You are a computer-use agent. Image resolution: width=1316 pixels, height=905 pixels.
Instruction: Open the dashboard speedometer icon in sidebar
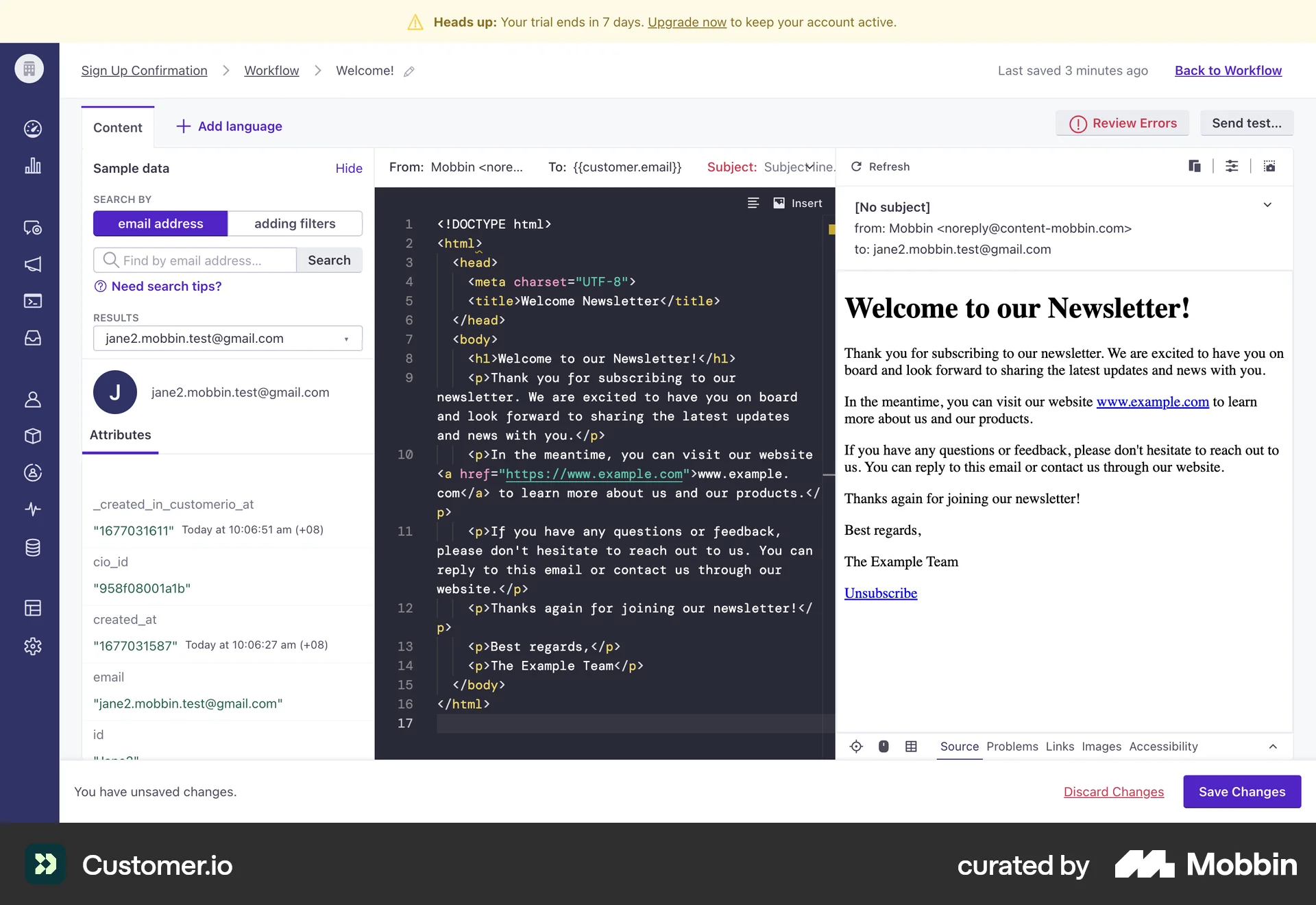coord(32,129)
